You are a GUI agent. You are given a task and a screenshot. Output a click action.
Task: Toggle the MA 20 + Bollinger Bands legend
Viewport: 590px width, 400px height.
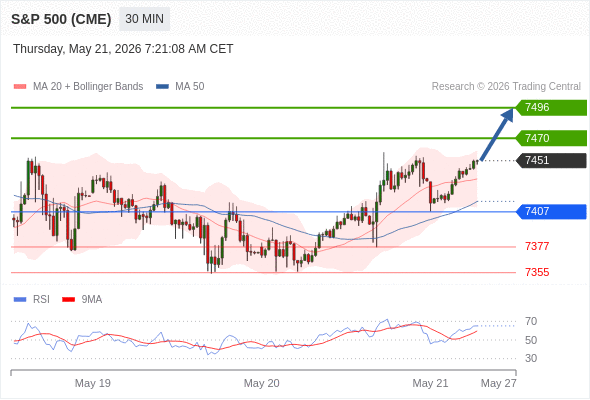click(x=78, y=87)
